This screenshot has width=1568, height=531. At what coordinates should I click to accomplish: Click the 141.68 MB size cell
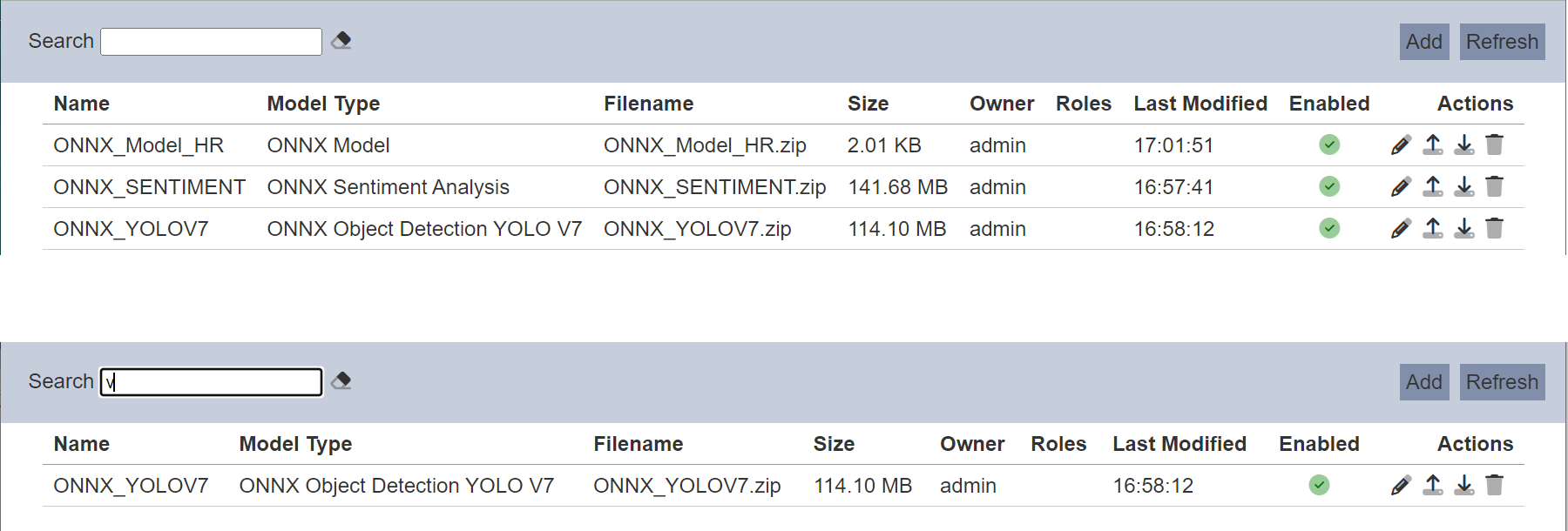898,187
